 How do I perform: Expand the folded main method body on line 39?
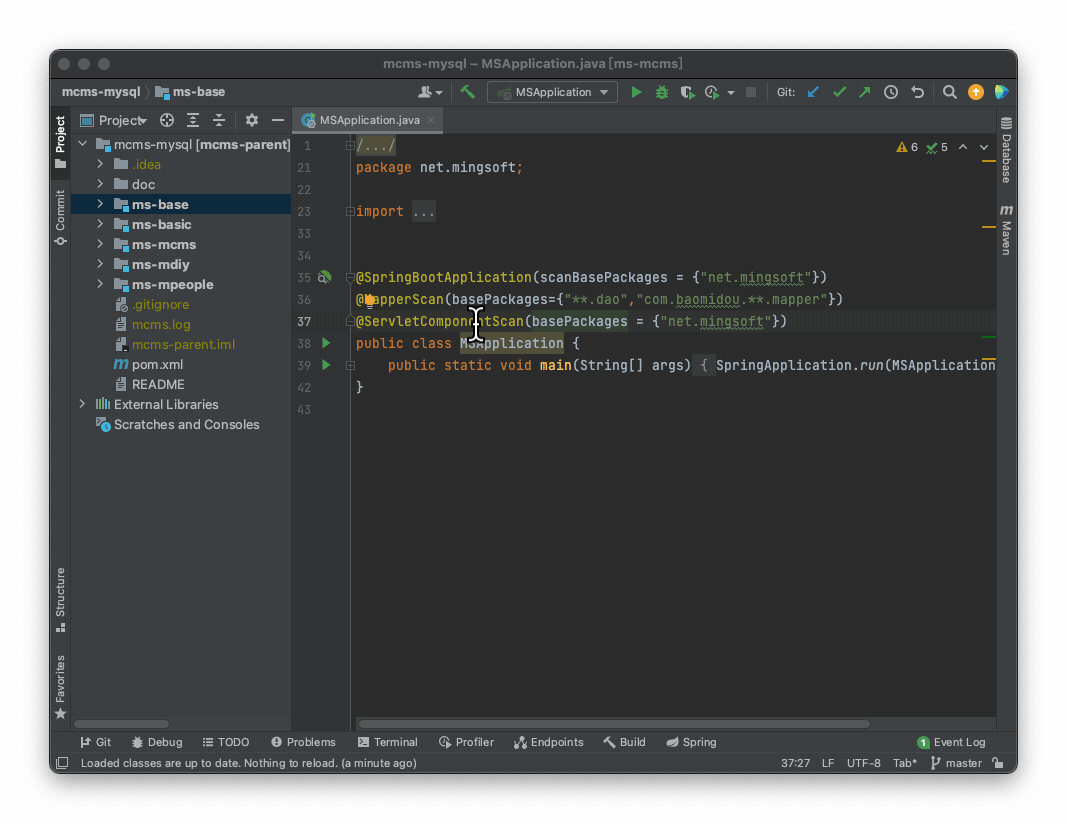point(350,366)
